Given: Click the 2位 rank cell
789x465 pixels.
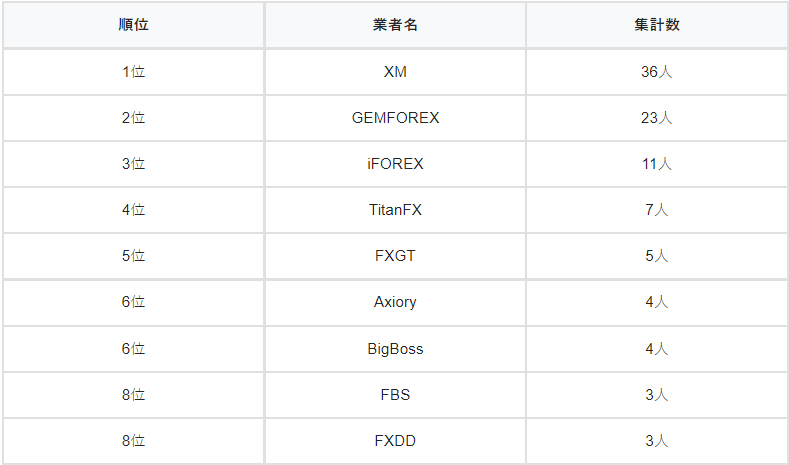Looking at the screenshot, I should (x=133, y=118).
